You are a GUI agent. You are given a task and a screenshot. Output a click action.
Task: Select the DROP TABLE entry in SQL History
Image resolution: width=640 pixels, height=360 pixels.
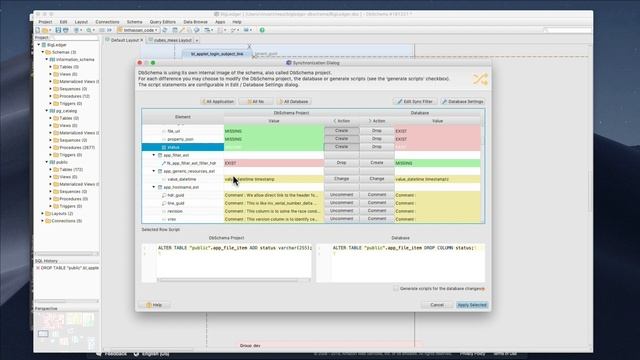(x=67, y=268)
